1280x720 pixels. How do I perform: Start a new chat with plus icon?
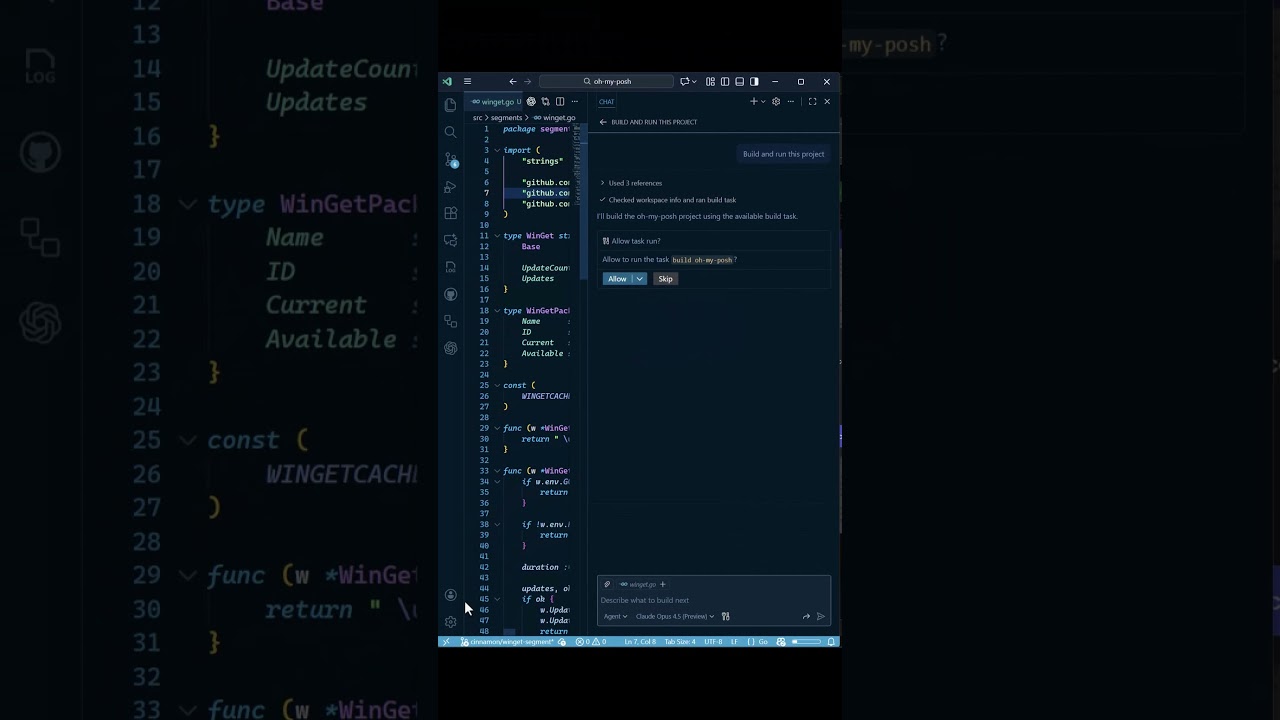(754, 101)
